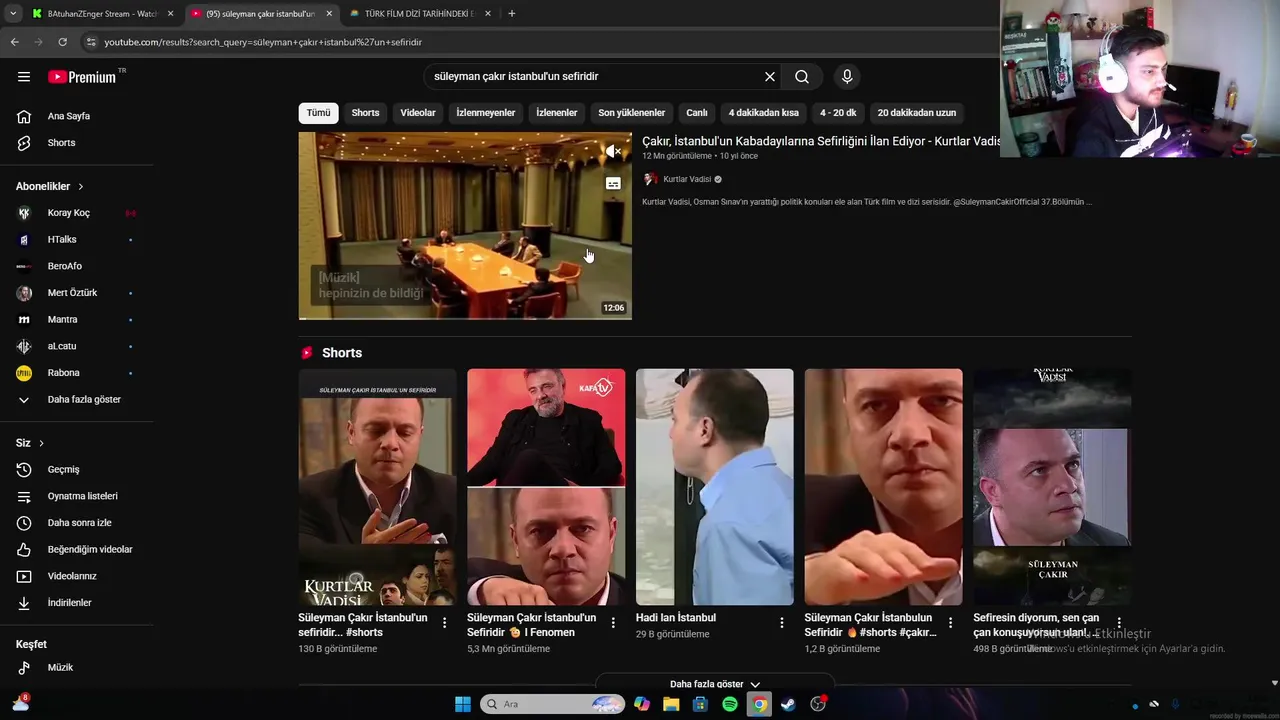The height and width of the screenshot is (720, 1280).
Task: Reload the page with the refresh icon
Action: click(62, 42)
